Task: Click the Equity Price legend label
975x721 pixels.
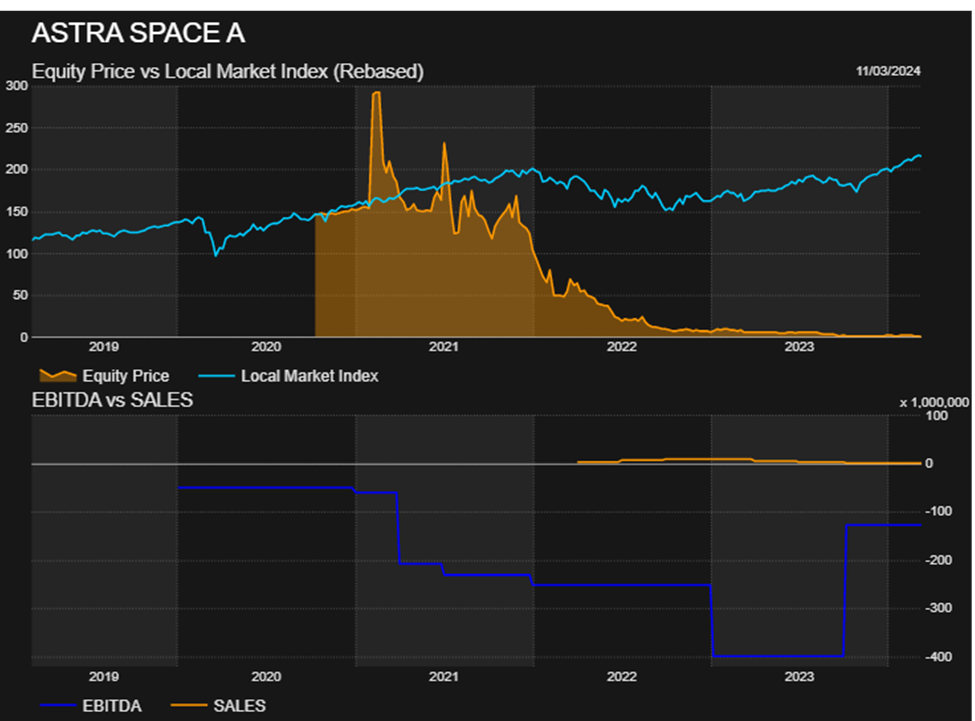Action: 126,376
